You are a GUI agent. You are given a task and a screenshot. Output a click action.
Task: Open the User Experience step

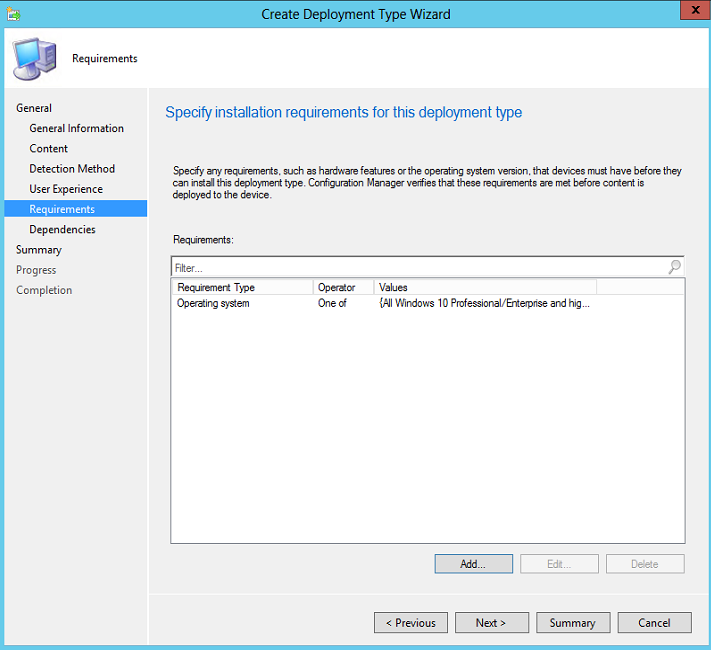click(x=66, y=189)
